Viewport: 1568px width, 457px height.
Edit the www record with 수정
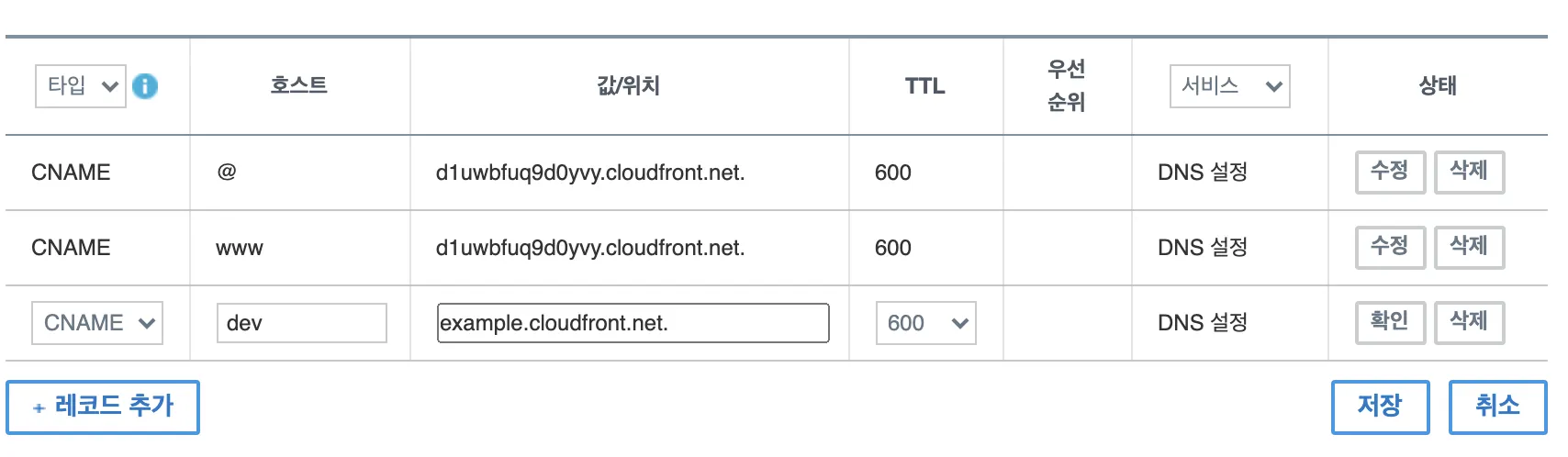(x=1390, y=247)
